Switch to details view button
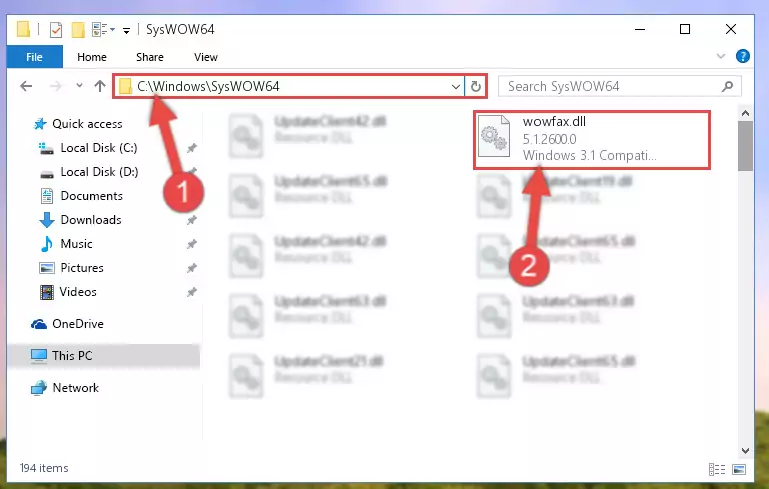 click(x=717, y=469)
